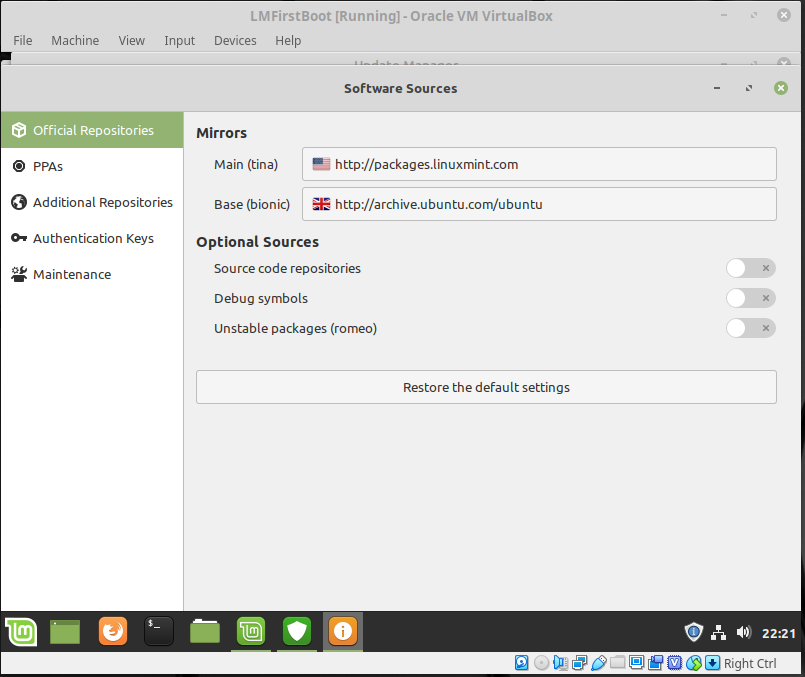Image resolution: width=805 pixels, height=677 pixels.
Task: Switch to Additional Repositories
Action: click(x=92, y=202)
